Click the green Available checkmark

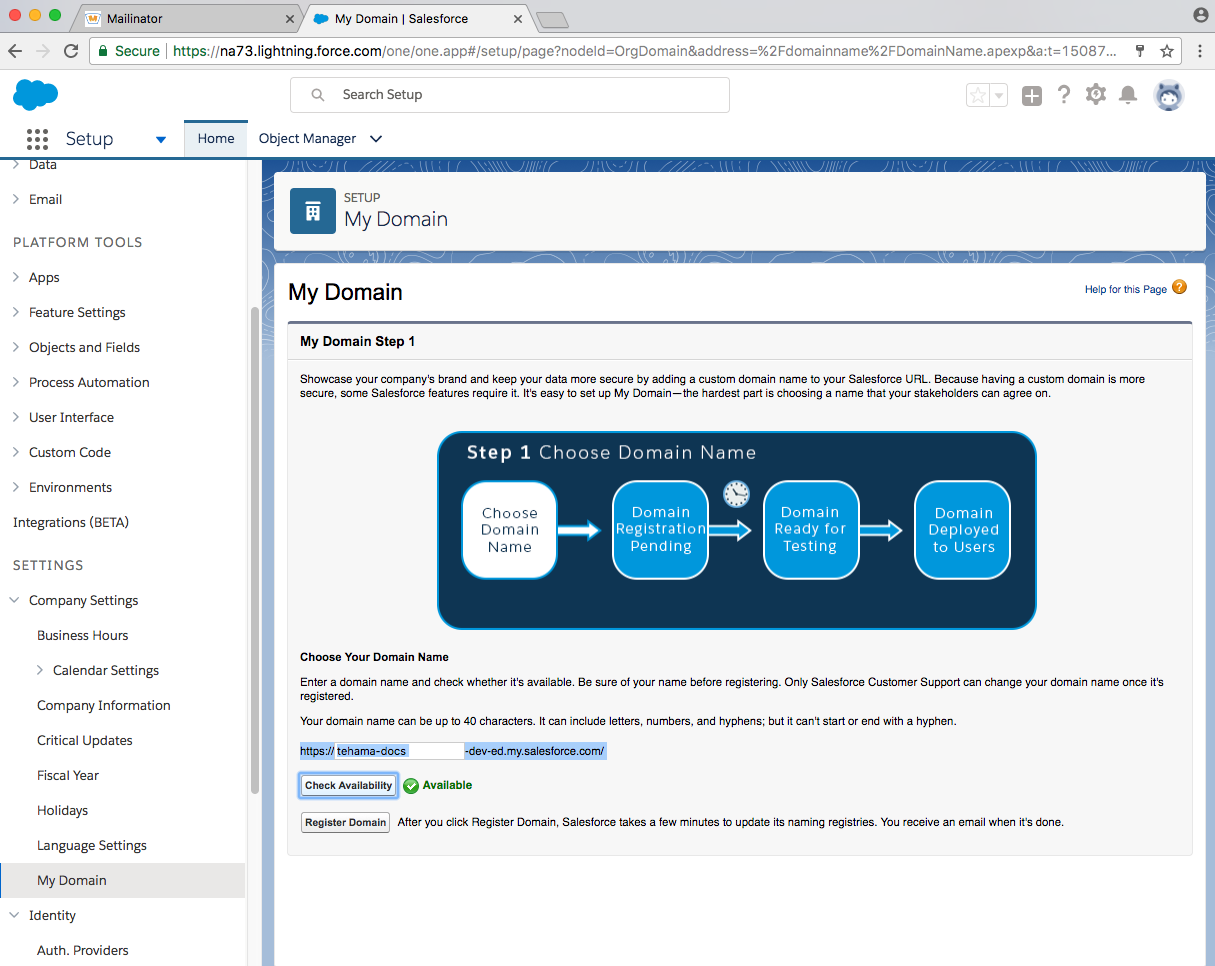[411, 786]
